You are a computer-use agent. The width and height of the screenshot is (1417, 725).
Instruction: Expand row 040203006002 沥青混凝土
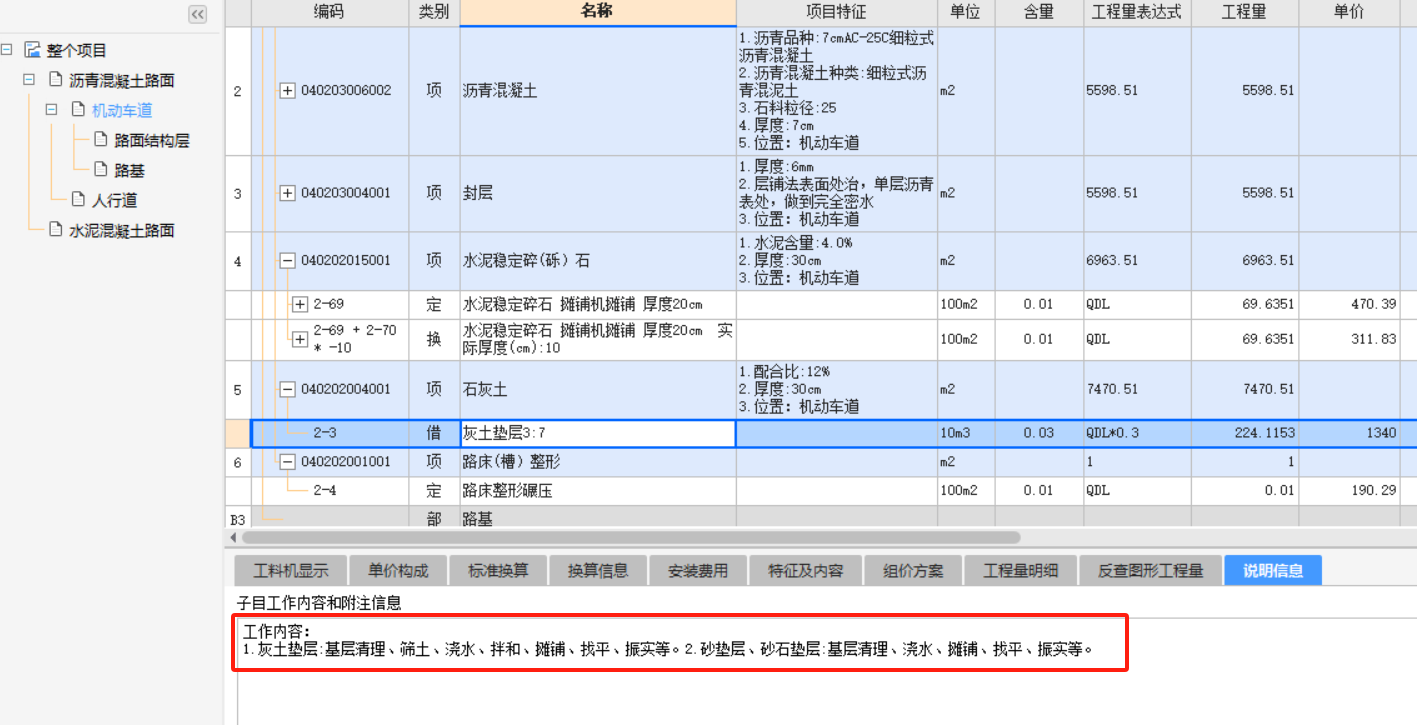pyautogui.click(x=287, y=91)
